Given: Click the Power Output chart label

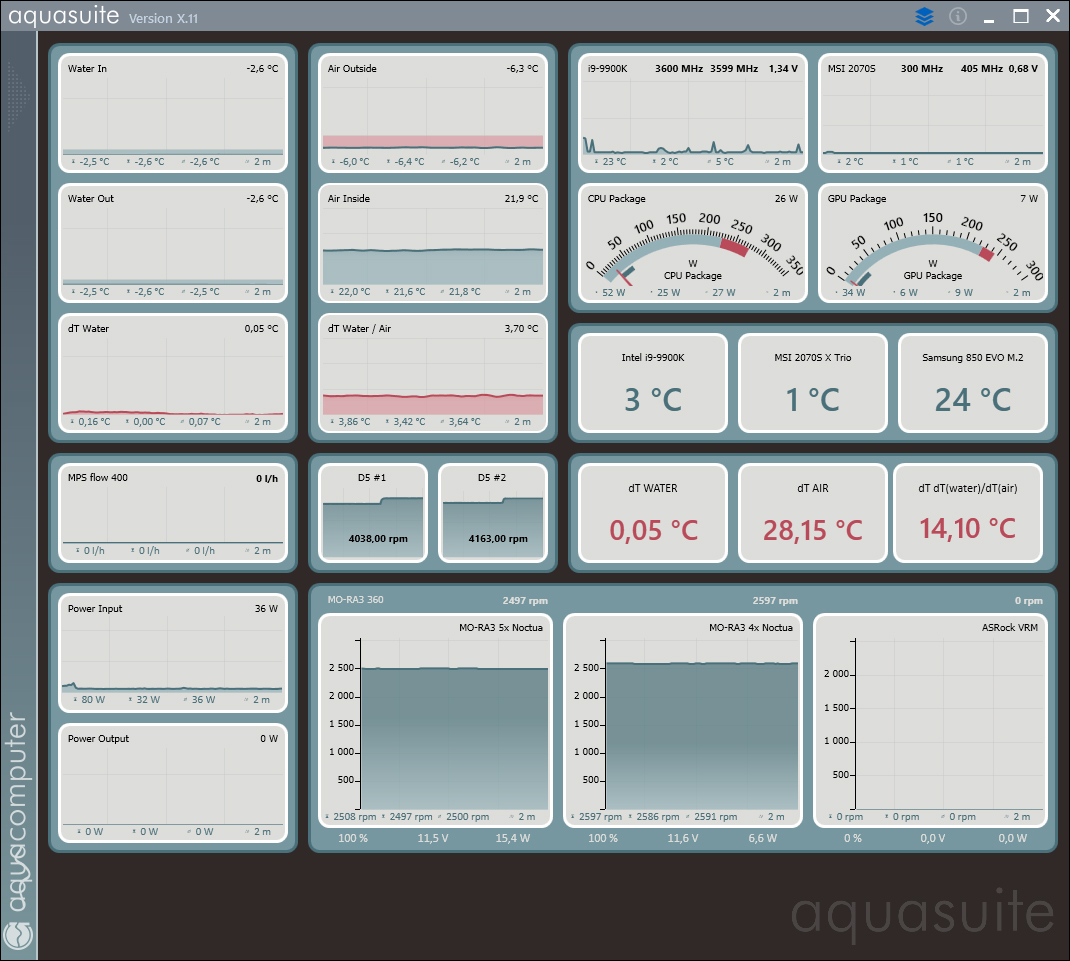Looking at the screenshot, I should pyautogui.click(x=98, y=738).
